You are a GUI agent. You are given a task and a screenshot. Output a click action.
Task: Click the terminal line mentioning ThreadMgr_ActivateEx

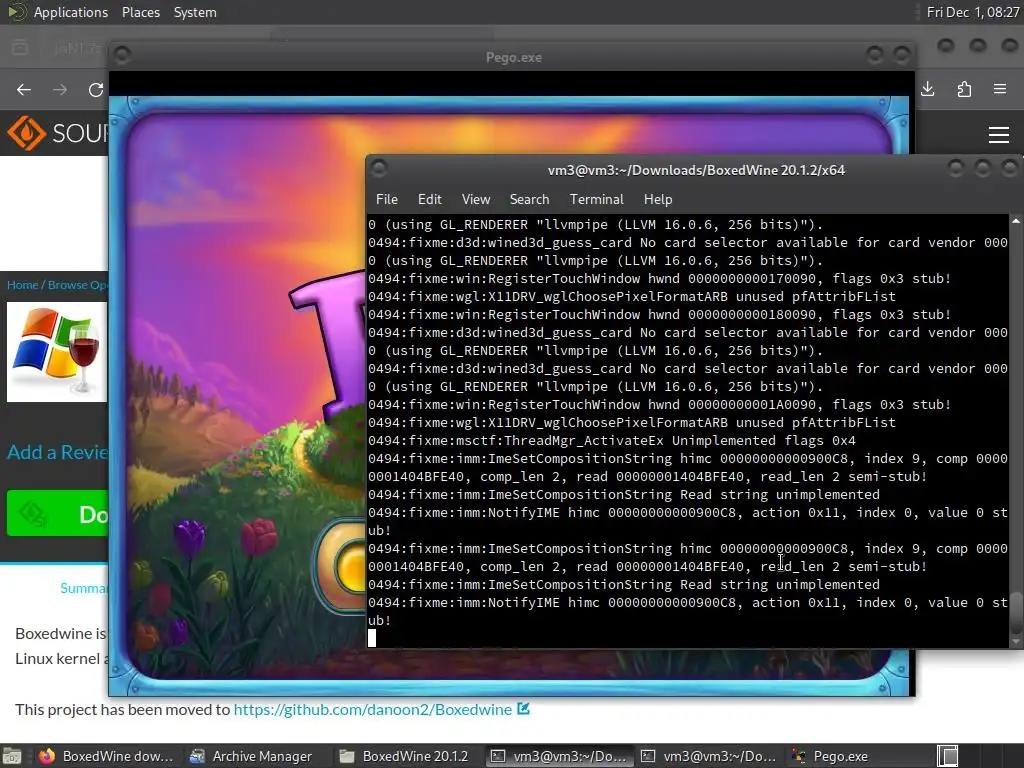pyautogui.click(x=612, y=440)
